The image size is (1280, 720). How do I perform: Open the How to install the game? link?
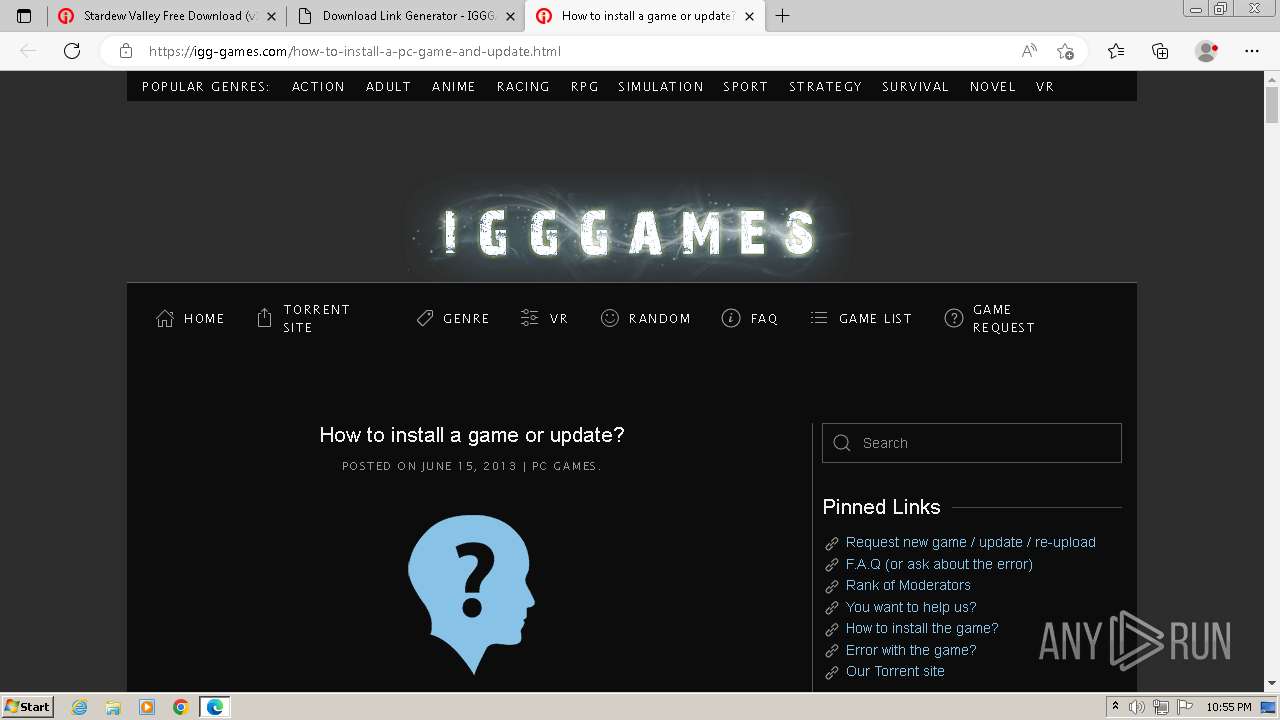[x=922, y=628]
